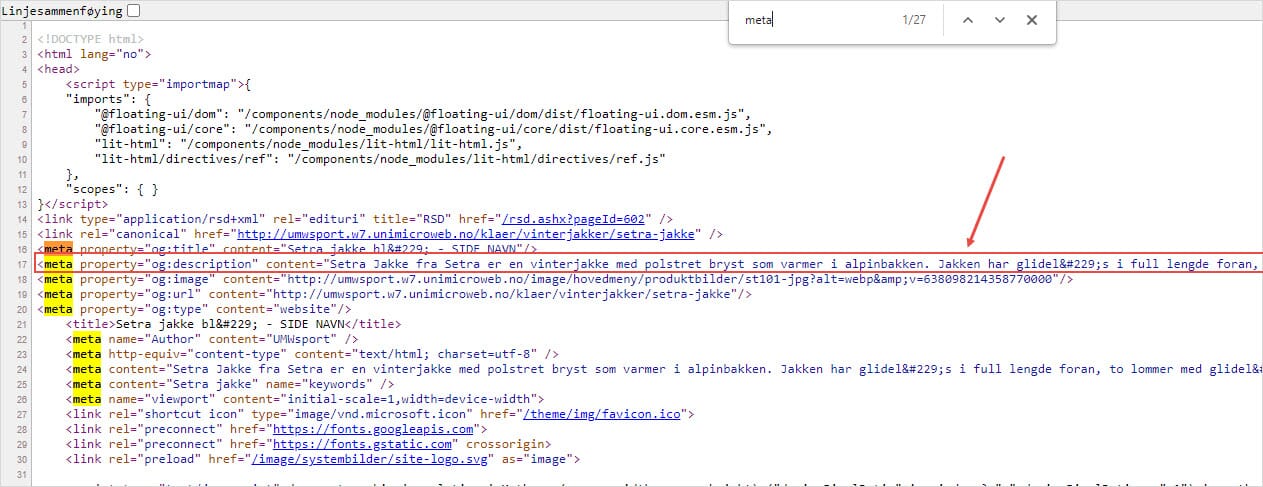Close the find bar
Image resolution: width=1263 pixels, height=487 pixels.
(x=1032, y=20)
